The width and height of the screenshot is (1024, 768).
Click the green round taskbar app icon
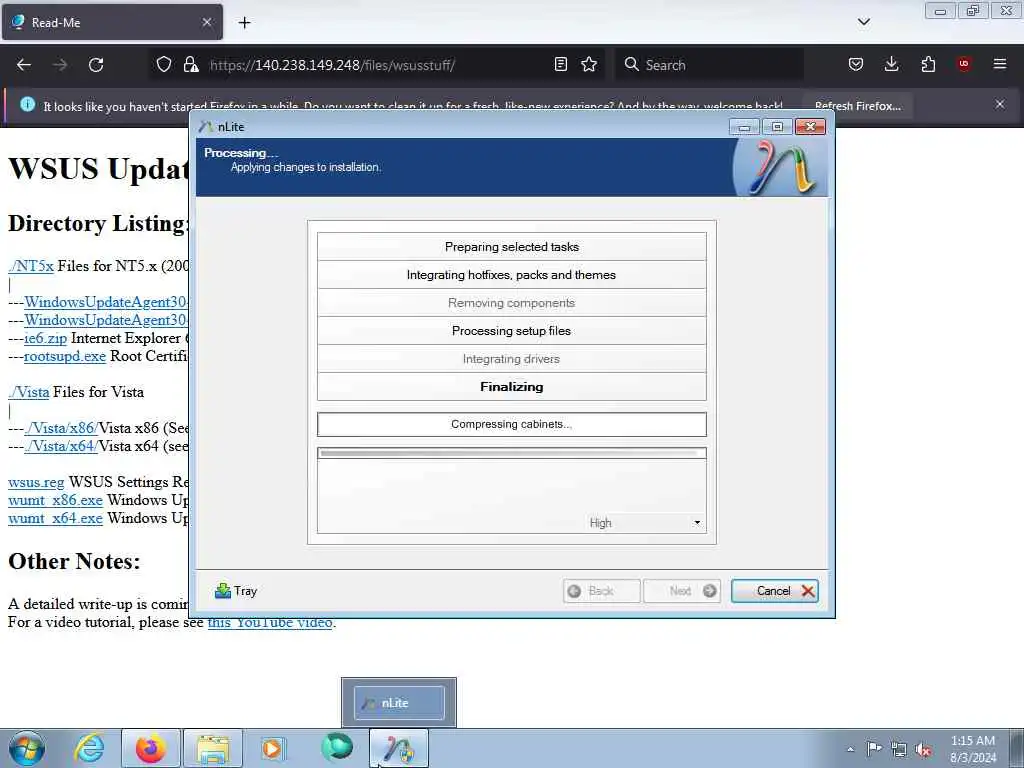coord(336,748)
